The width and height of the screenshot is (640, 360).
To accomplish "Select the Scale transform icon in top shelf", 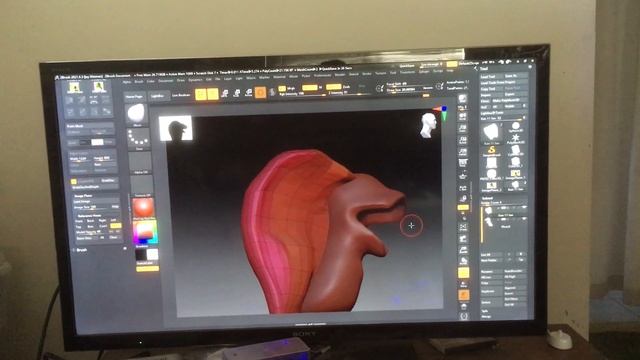I will click(236, 93).
